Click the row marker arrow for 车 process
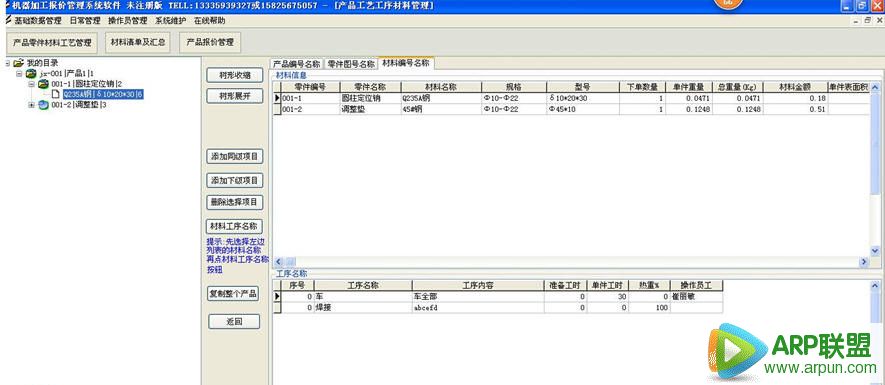The width and height of the screenshot is (885, 385). (x=277, y=296)
